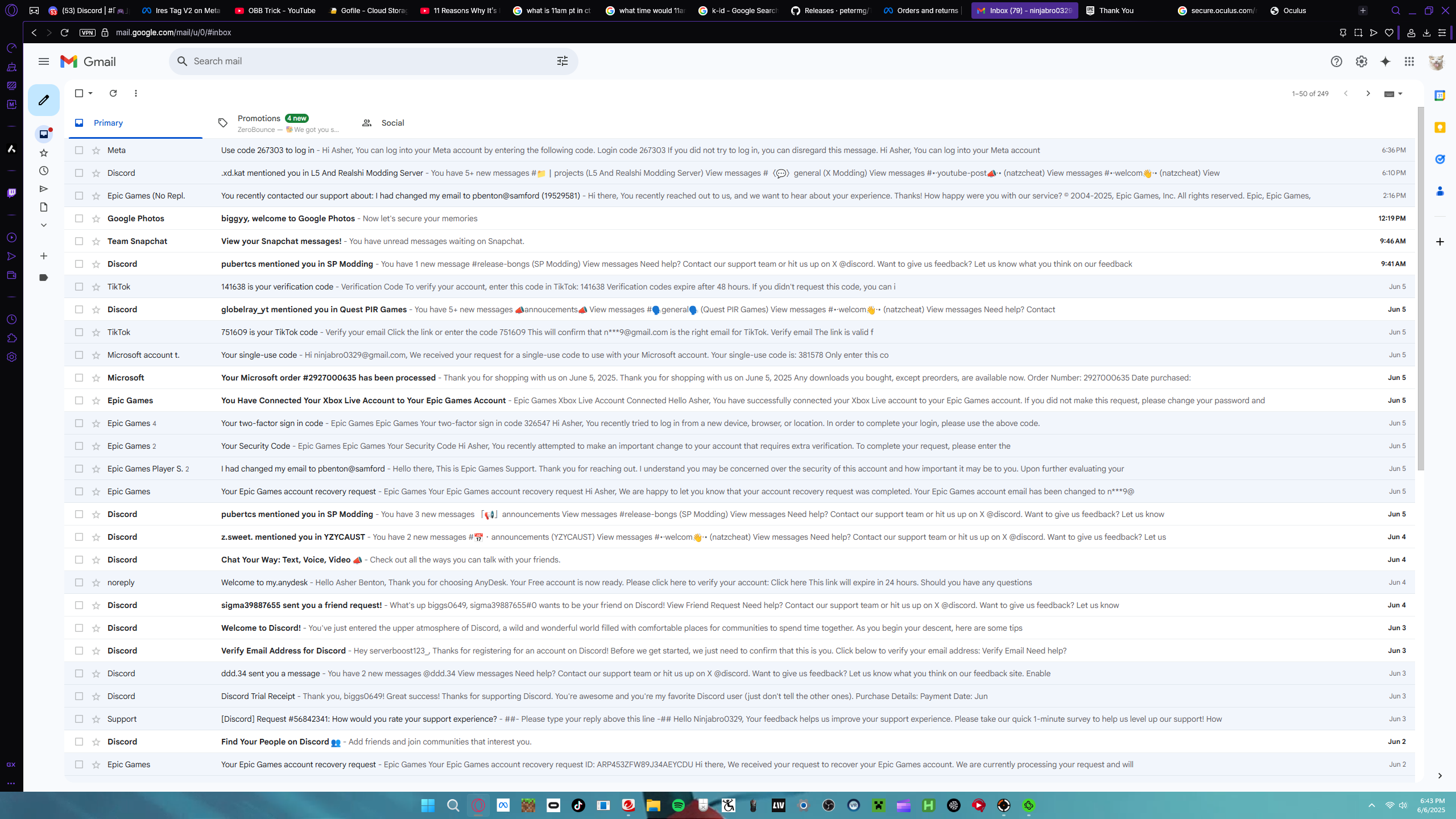Screen dimensions: 1456x819
Task: Click the pencil Compose button
Action: (44, 101)
